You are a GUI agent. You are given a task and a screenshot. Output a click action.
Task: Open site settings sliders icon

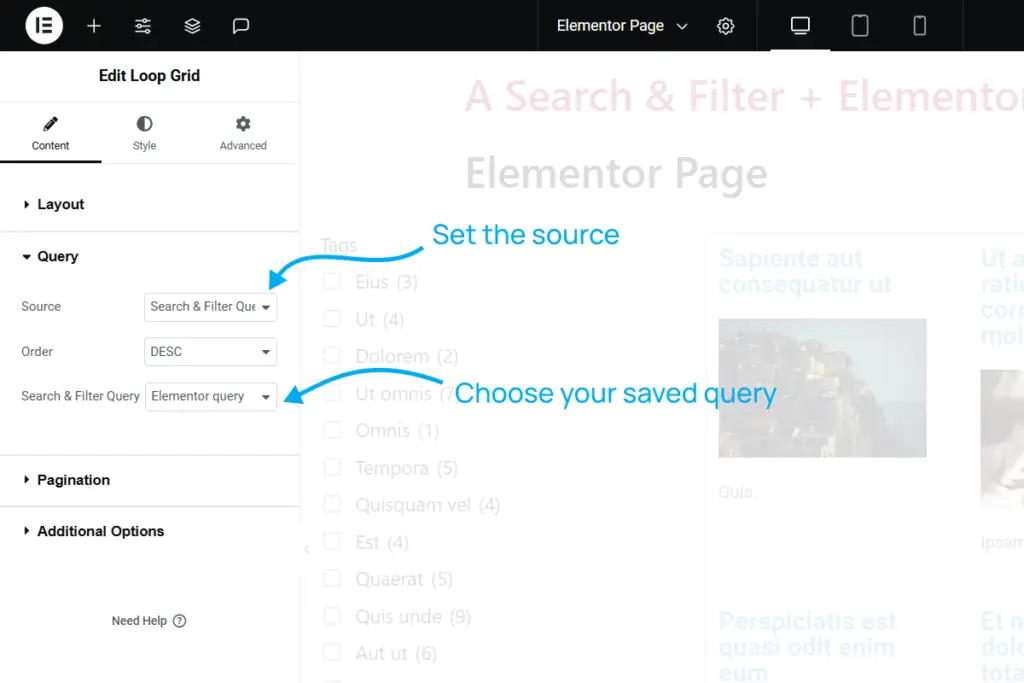143,25
